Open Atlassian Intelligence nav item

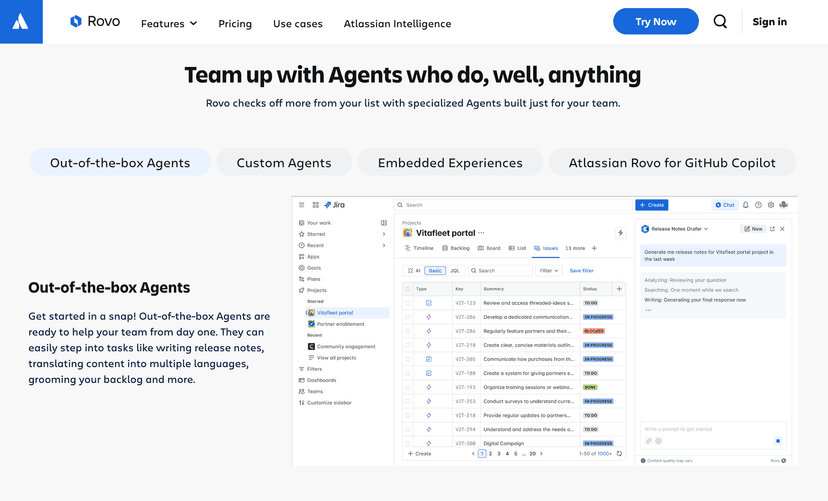point(397,23)
